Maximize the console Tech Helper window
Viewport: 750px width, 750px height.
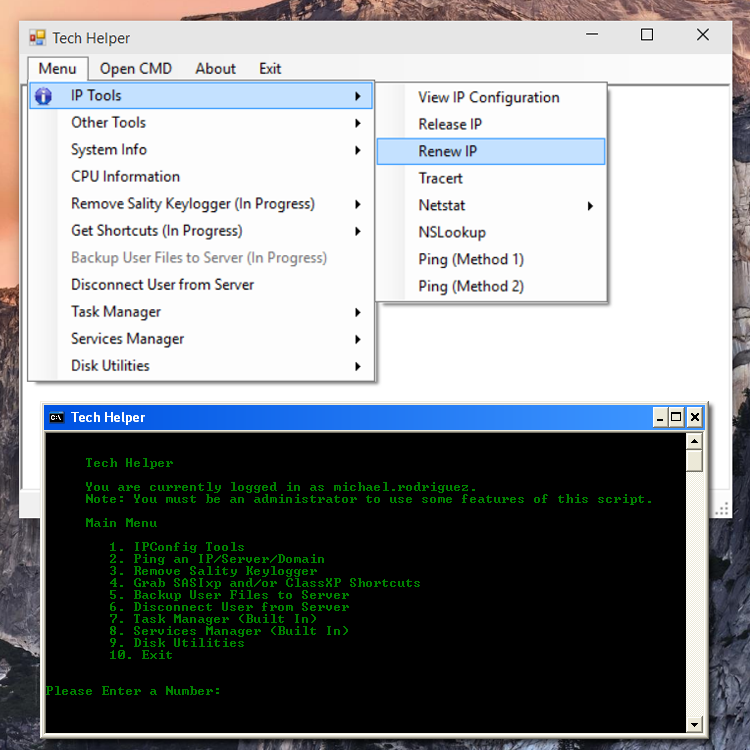coord(676,417)
